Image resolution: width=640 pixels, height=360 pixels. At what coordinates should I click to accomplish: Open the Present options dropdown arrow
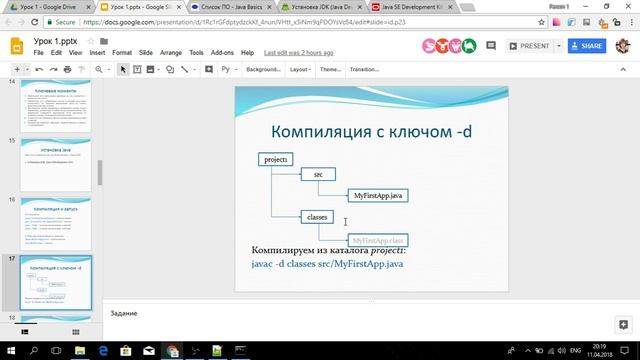click(x=559, y=46)
